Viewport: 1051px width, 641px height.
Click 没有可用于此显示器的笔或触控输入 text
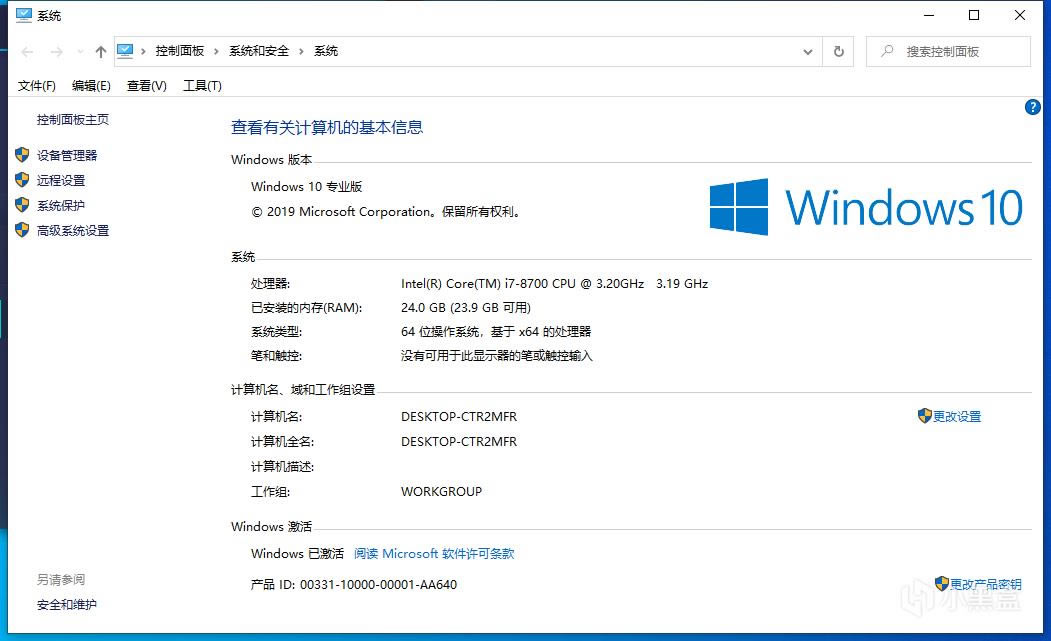point(497,356)
